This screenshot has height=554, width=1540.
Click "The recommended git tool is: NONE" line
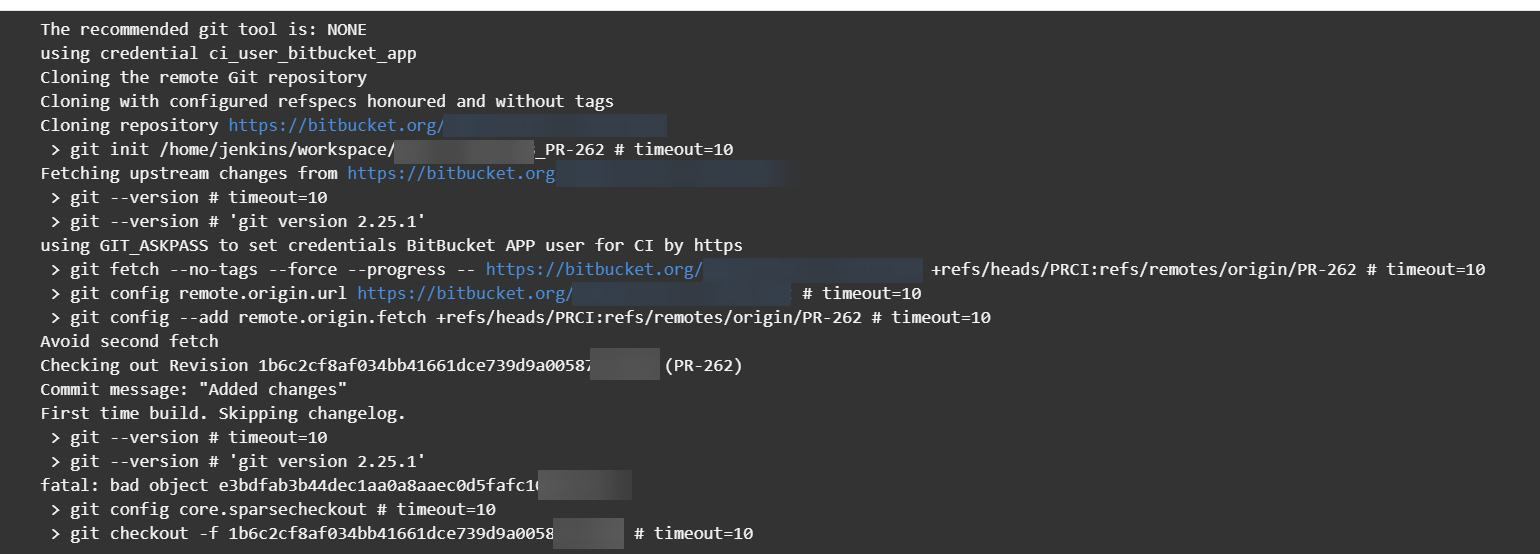click(203, 29)
